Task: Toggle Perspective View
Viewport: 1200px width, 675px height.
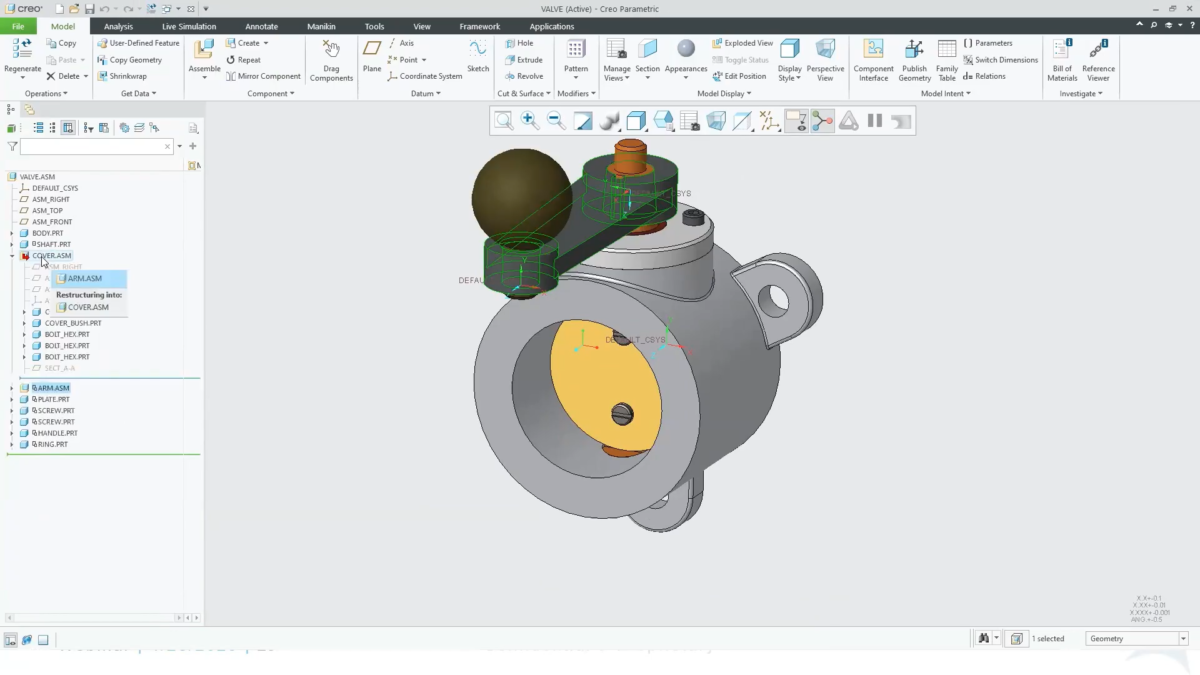Action: (825, 58)
